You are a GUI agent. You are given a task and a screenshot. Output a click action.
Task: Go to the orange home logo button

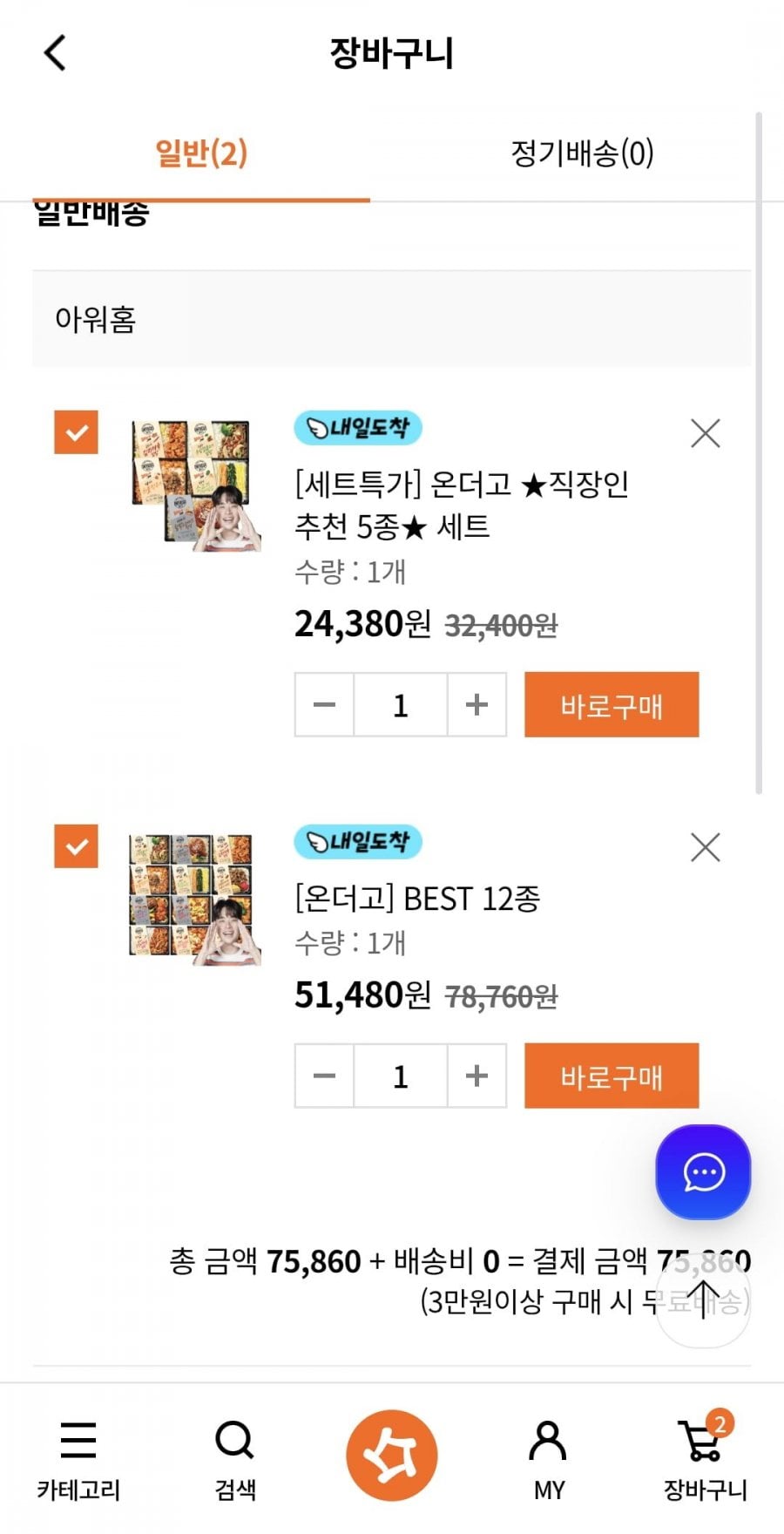(x=391, y=1455)
